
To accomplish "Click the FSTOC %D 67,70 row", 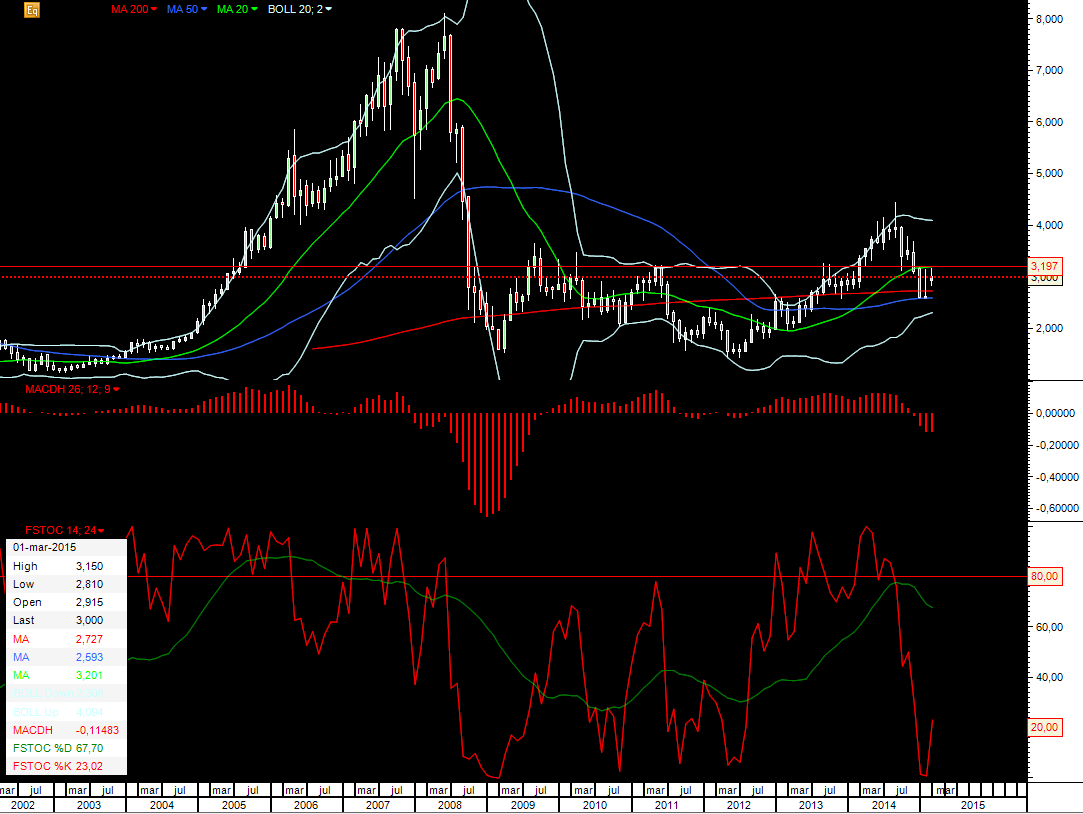I will [x=66, y=748].
